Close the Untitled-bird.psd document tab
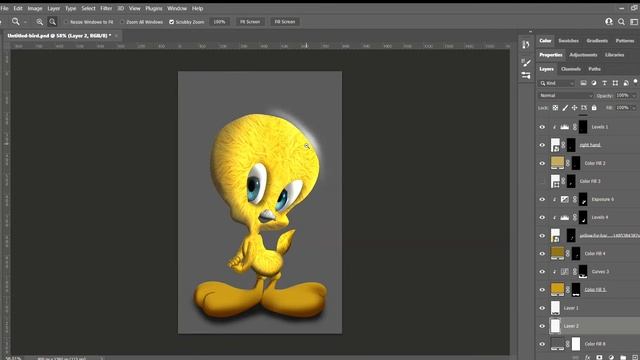640x360 pixels. (116, 36)
